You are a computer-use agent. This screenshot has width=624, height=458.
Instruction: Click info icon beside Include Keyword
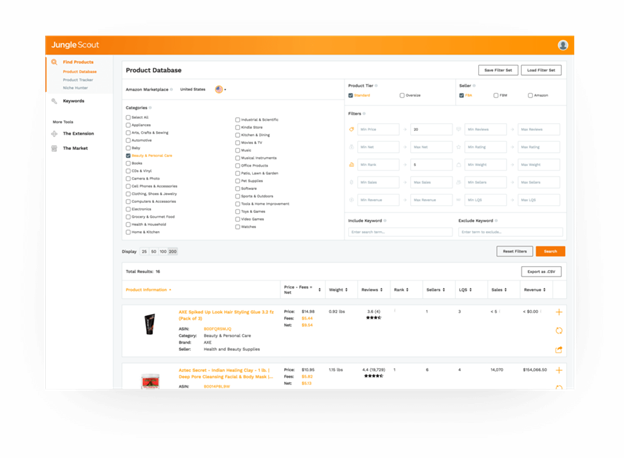[385, 221]
